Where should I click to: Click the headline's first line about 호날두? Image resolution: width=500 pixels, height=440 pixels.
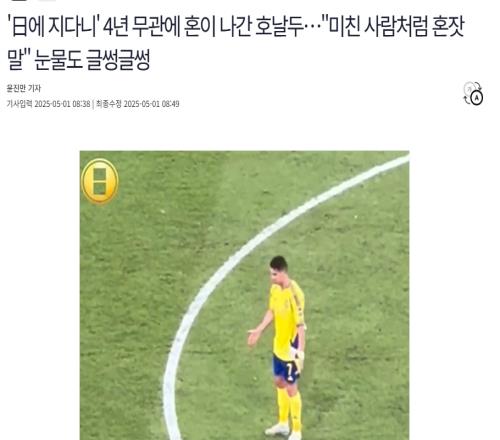click(x=236, y=27)
